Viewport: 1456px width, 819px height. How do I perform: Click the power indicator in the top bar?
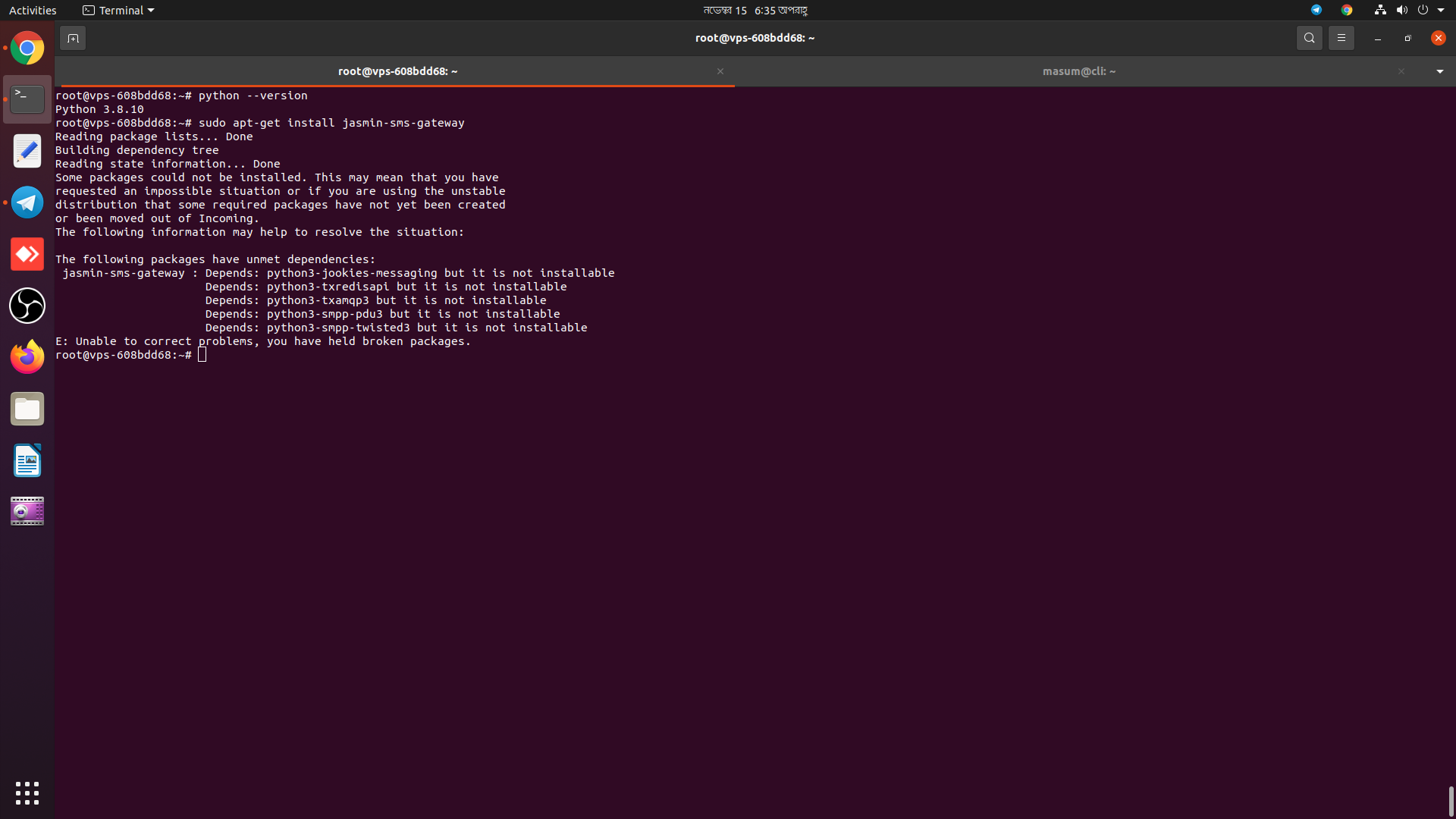tap(1425, 10)
